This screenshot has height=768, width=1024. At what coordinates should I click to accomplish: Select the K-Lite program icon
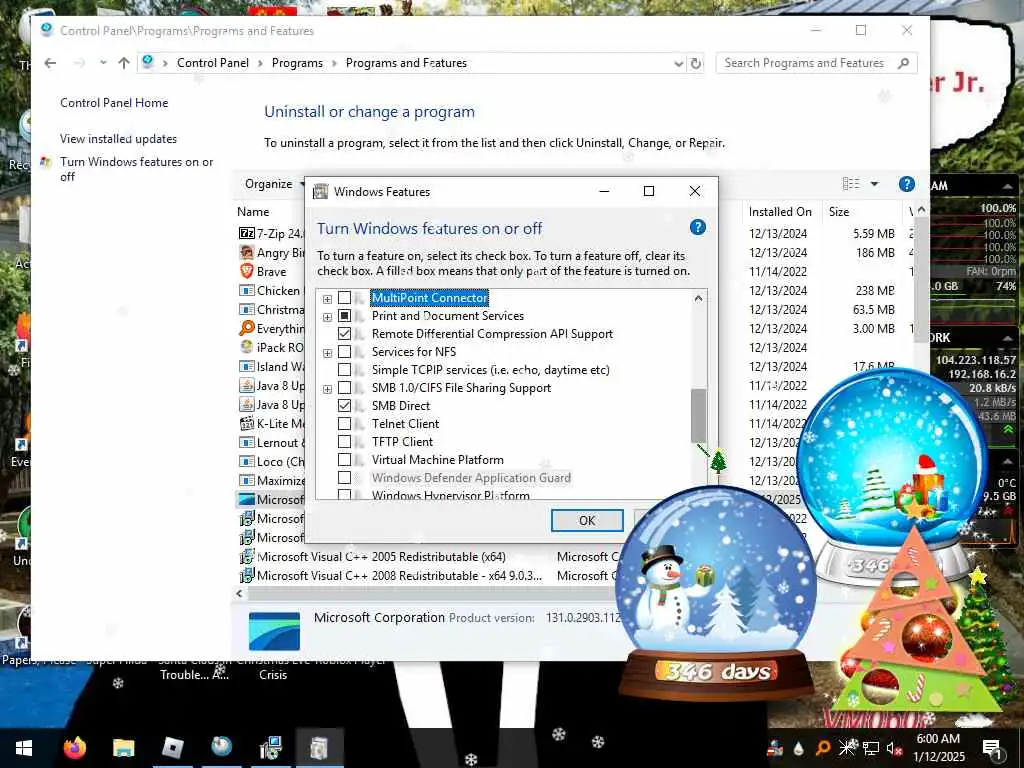tap(246, 423)
